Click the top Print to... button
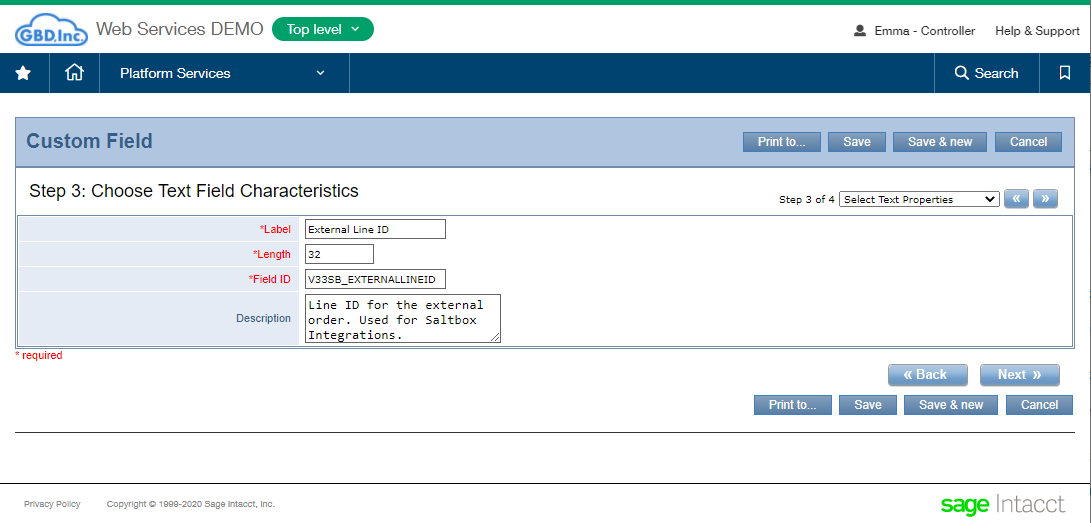 click(x=781, y=142)
